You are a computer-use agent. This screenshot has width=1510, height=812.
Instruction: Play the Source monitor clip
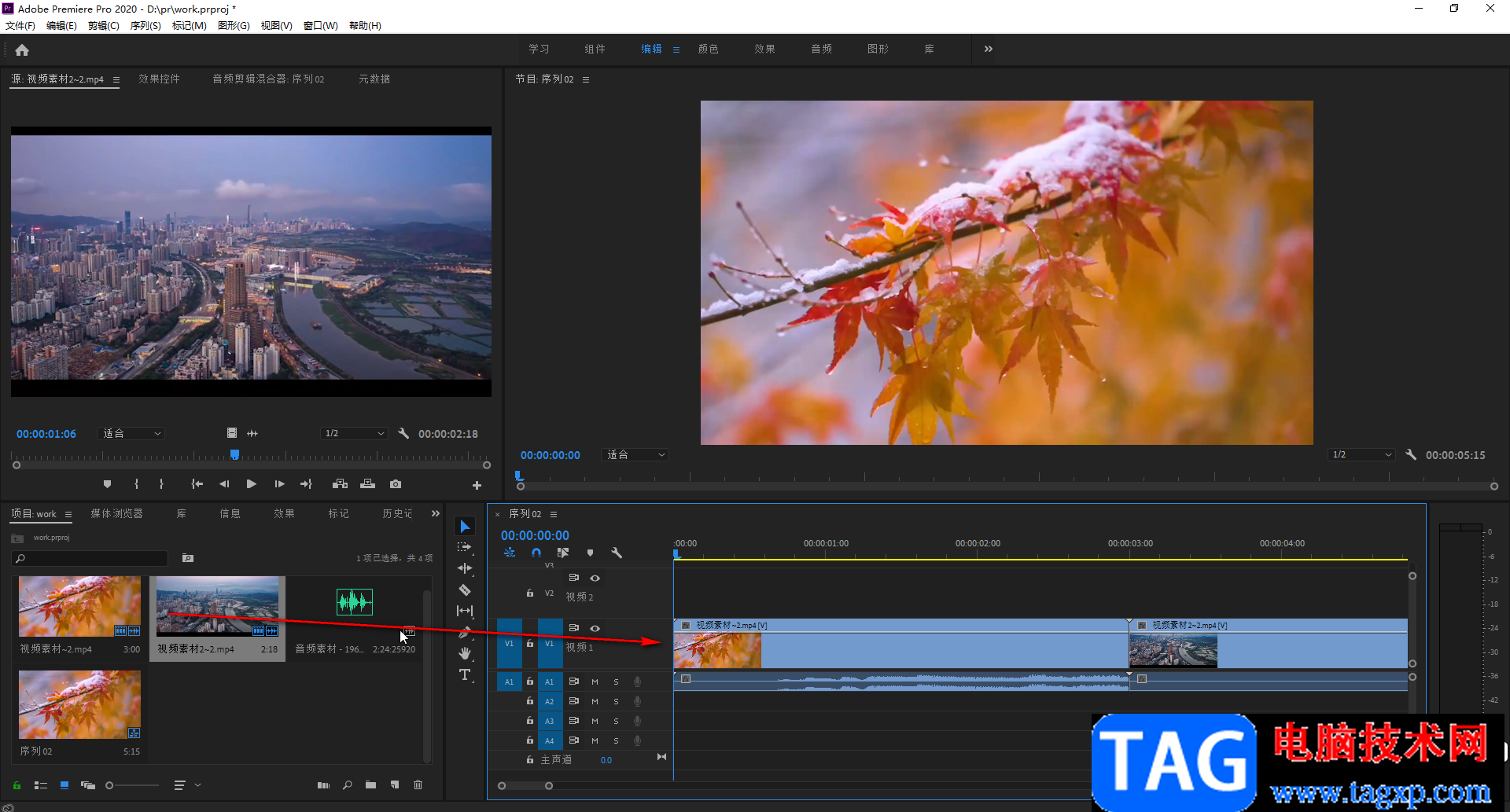252,484
